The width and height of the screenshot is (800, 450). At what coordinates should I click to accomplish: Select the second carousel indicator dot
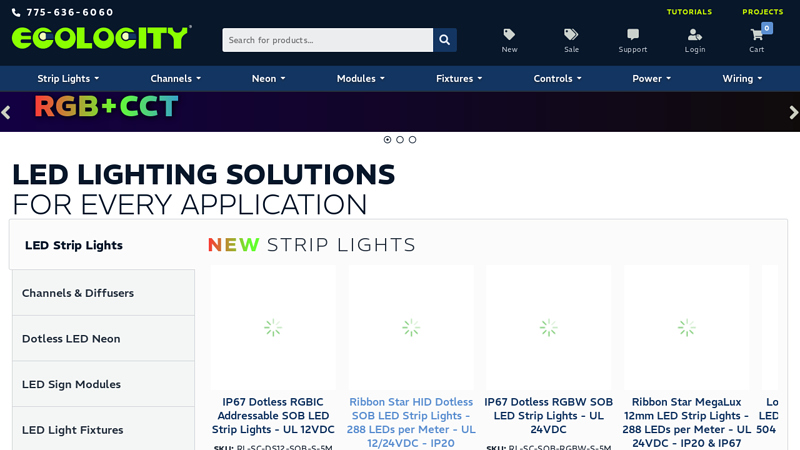pyautogui.click(x=400, y=140)
